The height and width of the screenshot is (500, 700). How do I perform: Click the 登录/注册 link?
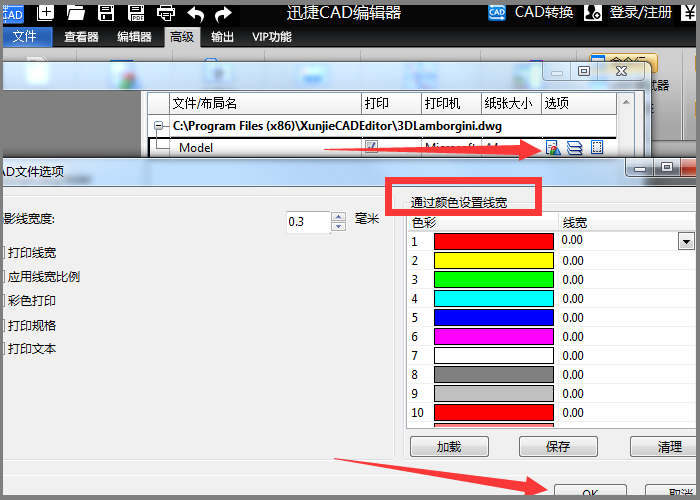point(641,12)
